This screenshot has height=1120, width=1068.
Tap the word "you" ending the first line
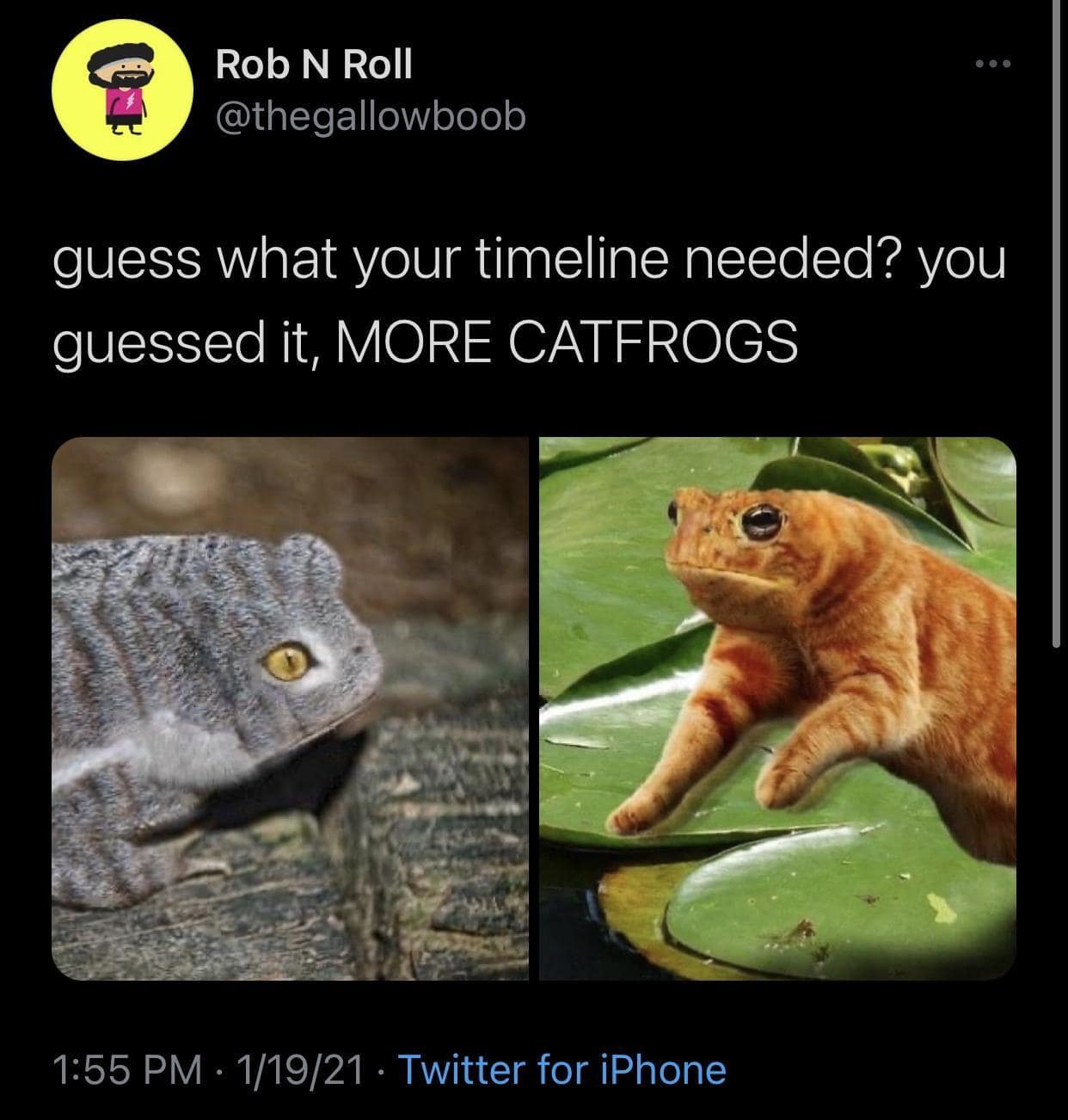pyautogui.click(x=962, y=261)
